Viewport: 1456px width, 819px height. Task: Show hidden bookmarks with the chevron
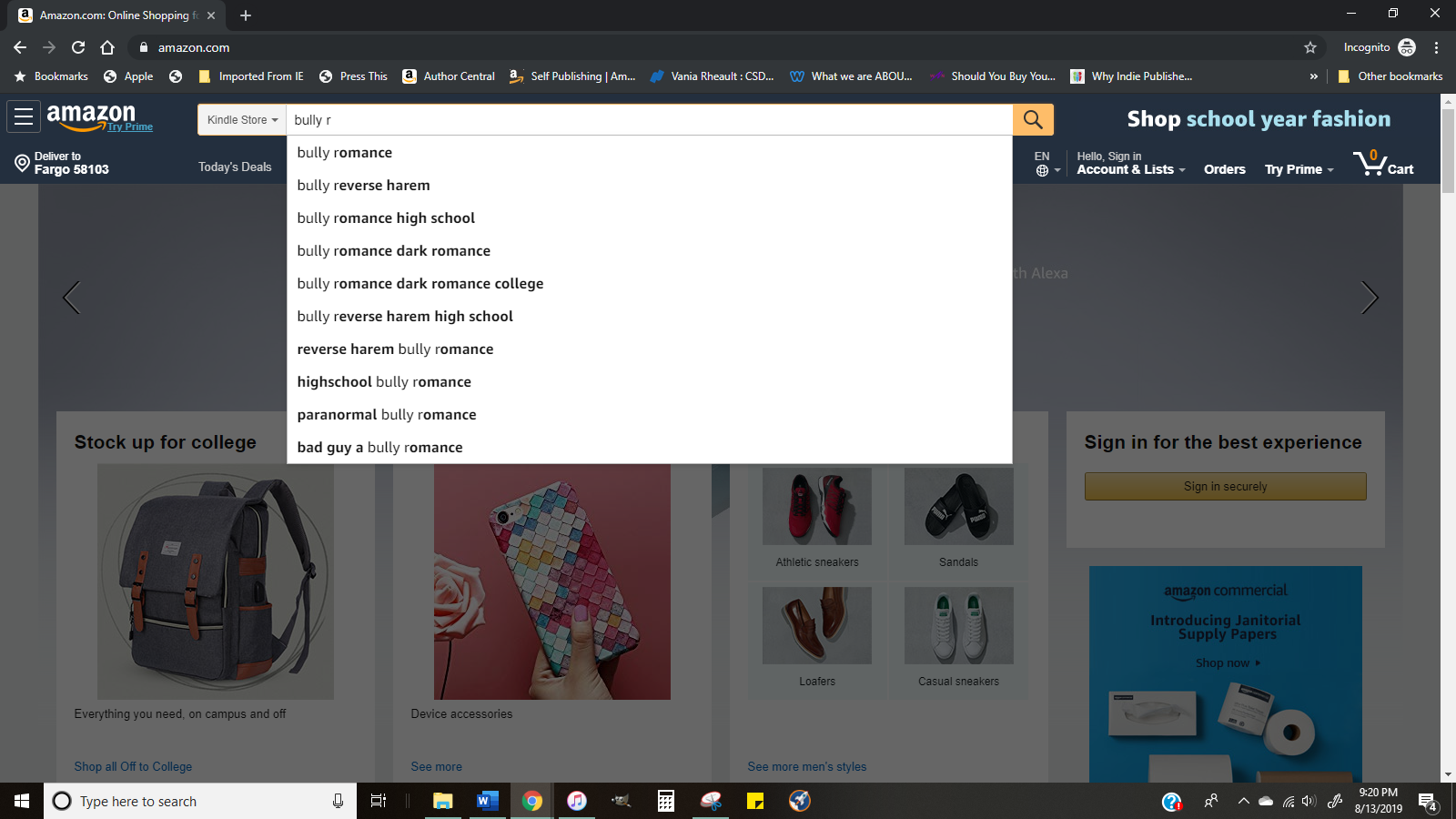click(1313, 76)
